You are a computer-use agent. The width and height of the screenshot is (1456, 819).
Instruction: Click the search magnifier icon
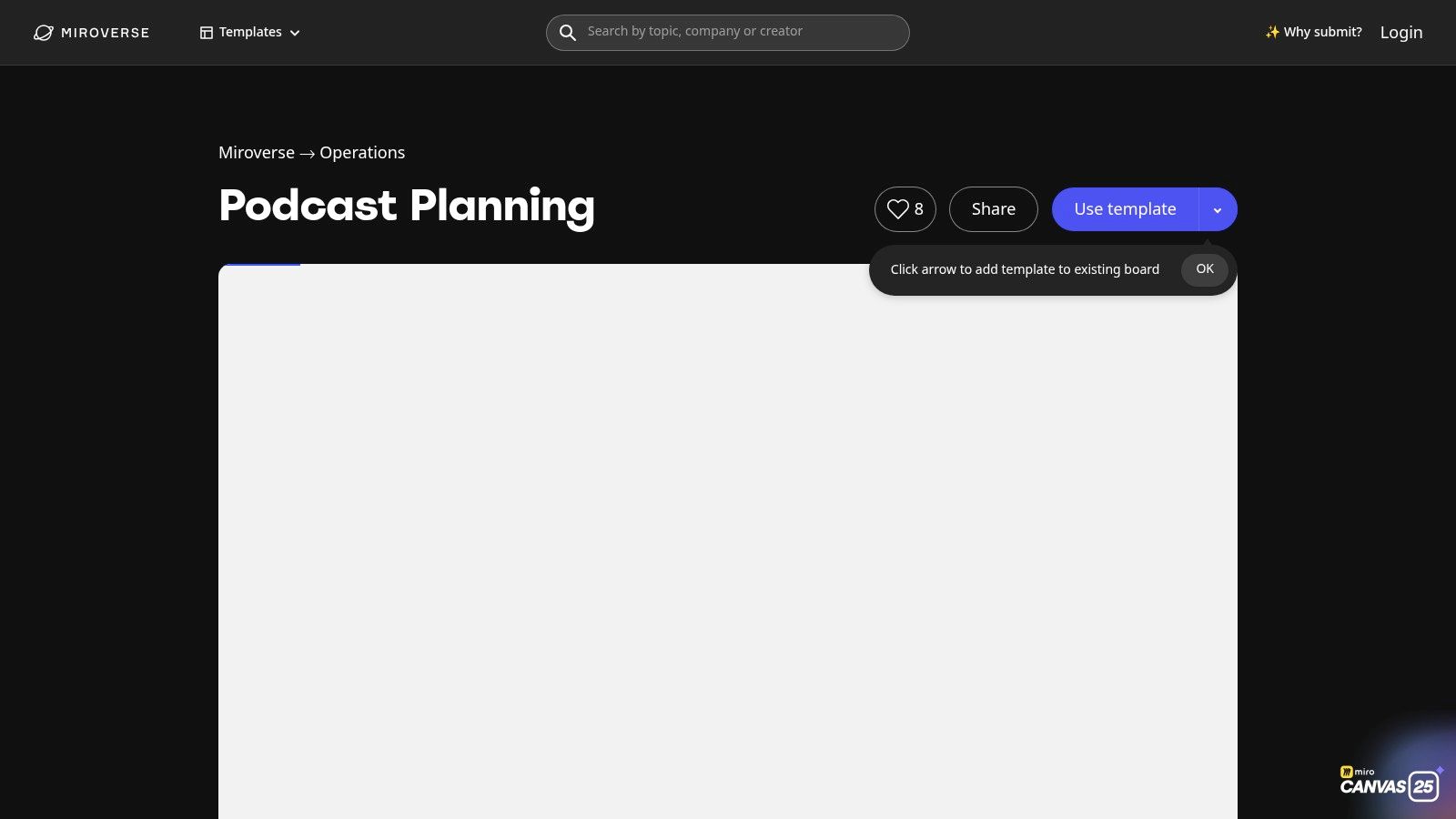[x=568, y=33]
